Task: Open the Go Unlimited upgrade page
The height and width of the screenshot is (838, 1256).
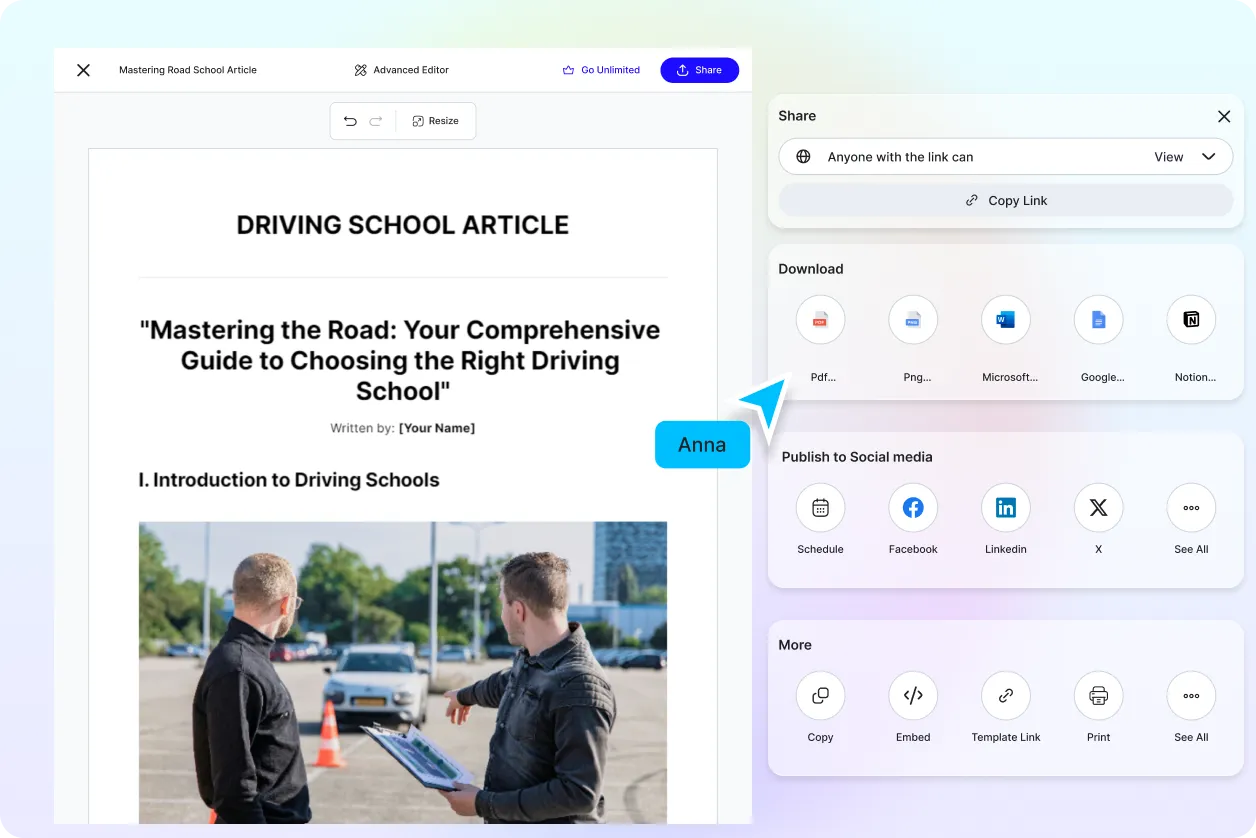Action: (x=601, y=70)
